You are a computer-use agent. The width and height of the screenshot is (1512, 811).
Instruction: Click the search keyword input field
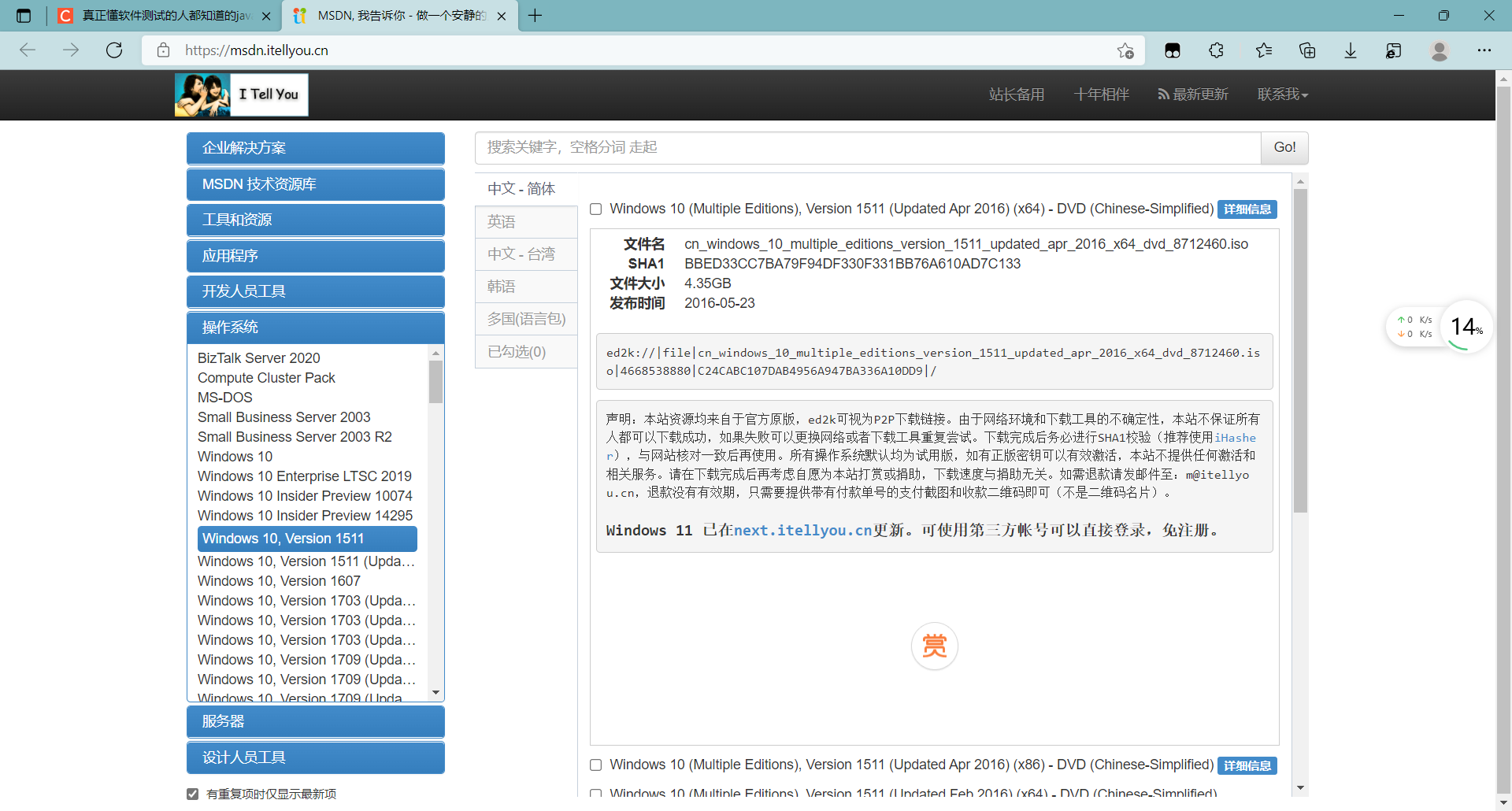(868, 148)
